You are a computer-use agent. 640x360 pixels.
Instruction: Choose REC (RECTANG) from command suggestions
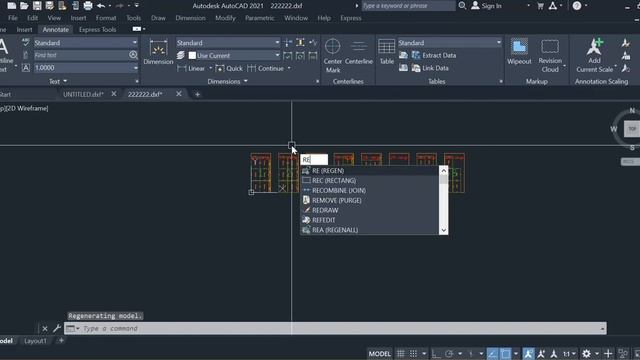[369, 180]
